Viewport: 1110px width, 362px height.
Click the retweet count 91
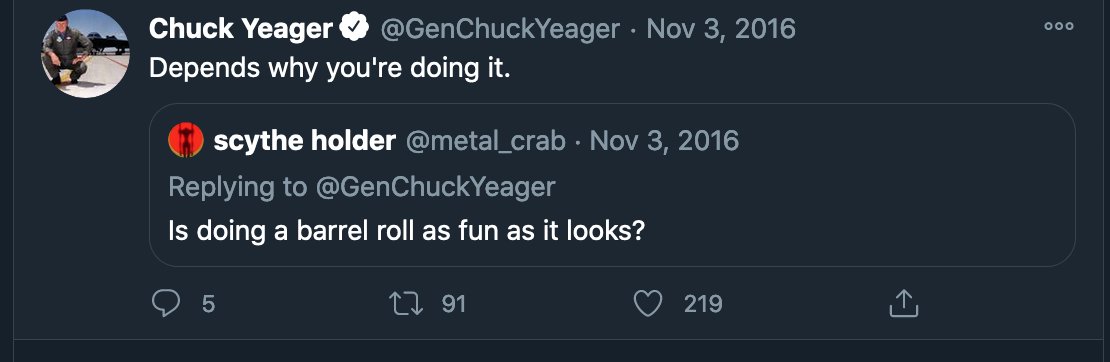coord(453,304)
